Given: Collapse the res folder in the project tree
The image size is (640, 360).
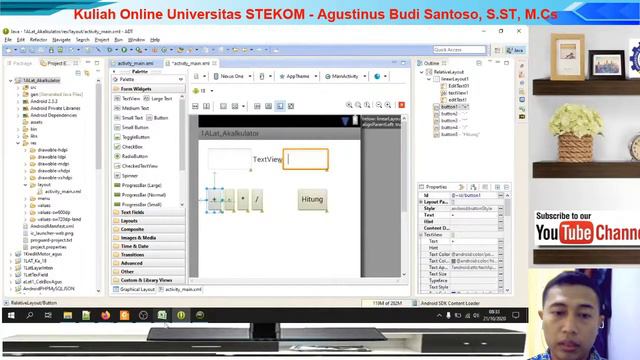Looking at the screenshot, I should tap(18, 143).
